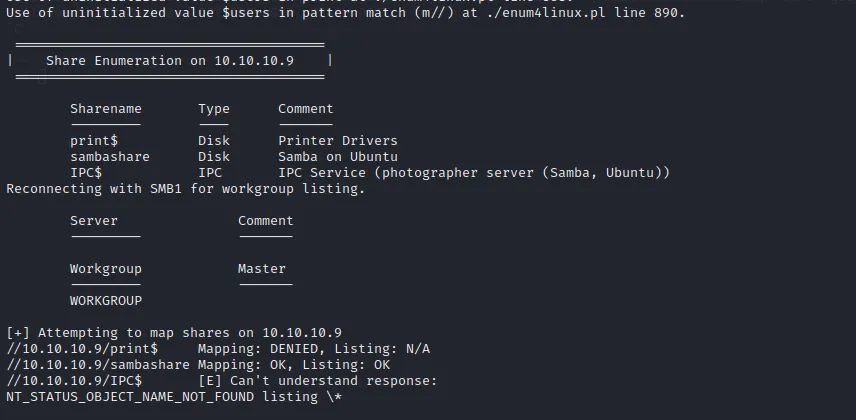The width and height of the screenshot is (856, 420).
Task: Click the //10.10.10.9/print$ path
Action: click(81, 349)
